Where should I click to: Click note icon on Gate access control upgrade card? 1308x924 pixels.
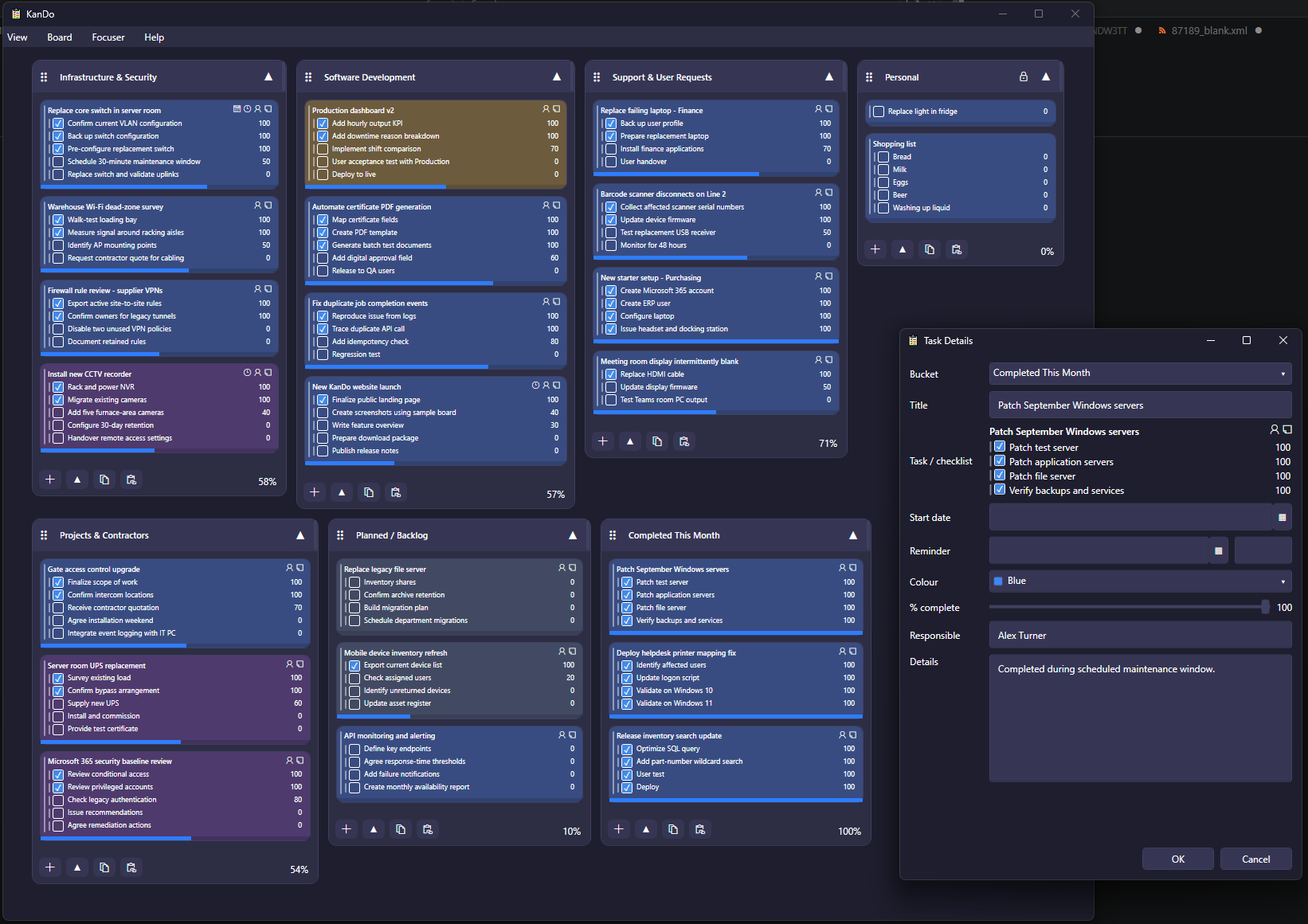point(300,568)
